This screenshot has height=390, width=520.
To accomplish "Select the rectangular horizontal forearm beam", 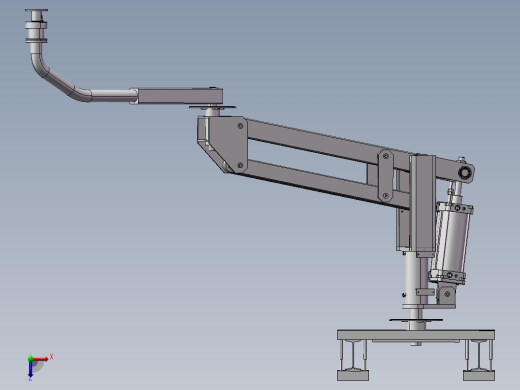I will click(180, 96).
